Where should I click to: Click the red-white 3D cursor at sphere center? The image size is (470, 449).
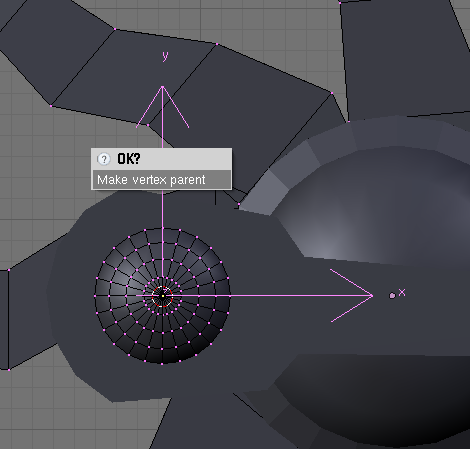point(162,296)
